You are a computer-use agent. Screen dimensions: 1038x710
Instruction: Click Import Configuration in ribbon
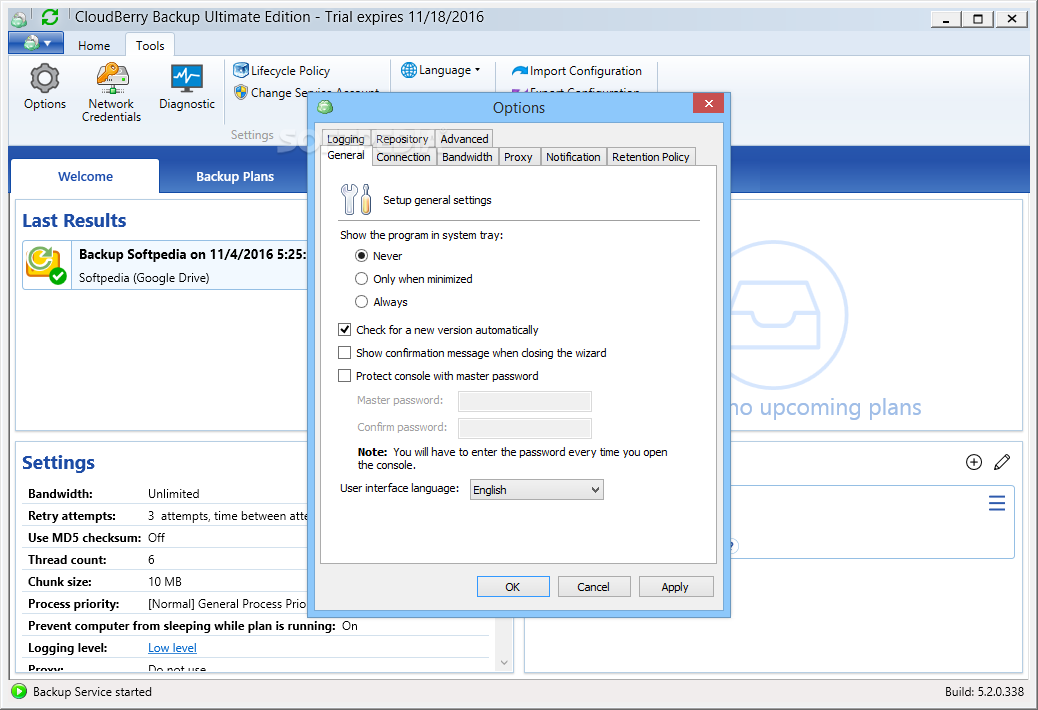pos(577,70)
